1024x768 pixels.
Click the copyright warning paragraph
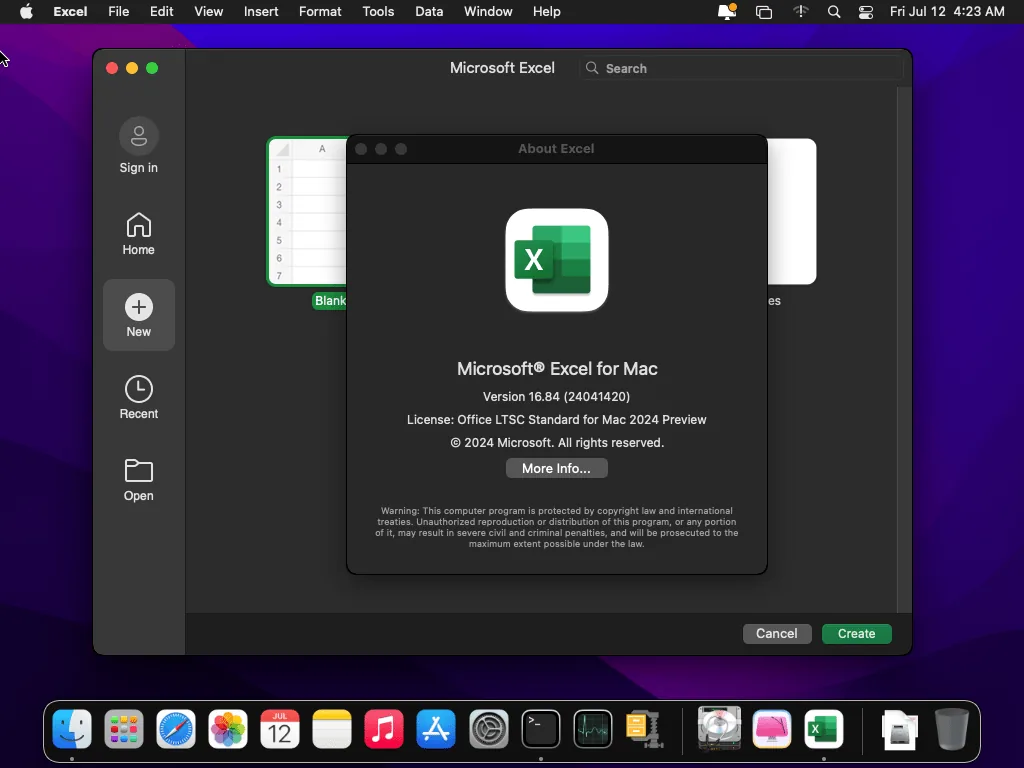(556, 527)
